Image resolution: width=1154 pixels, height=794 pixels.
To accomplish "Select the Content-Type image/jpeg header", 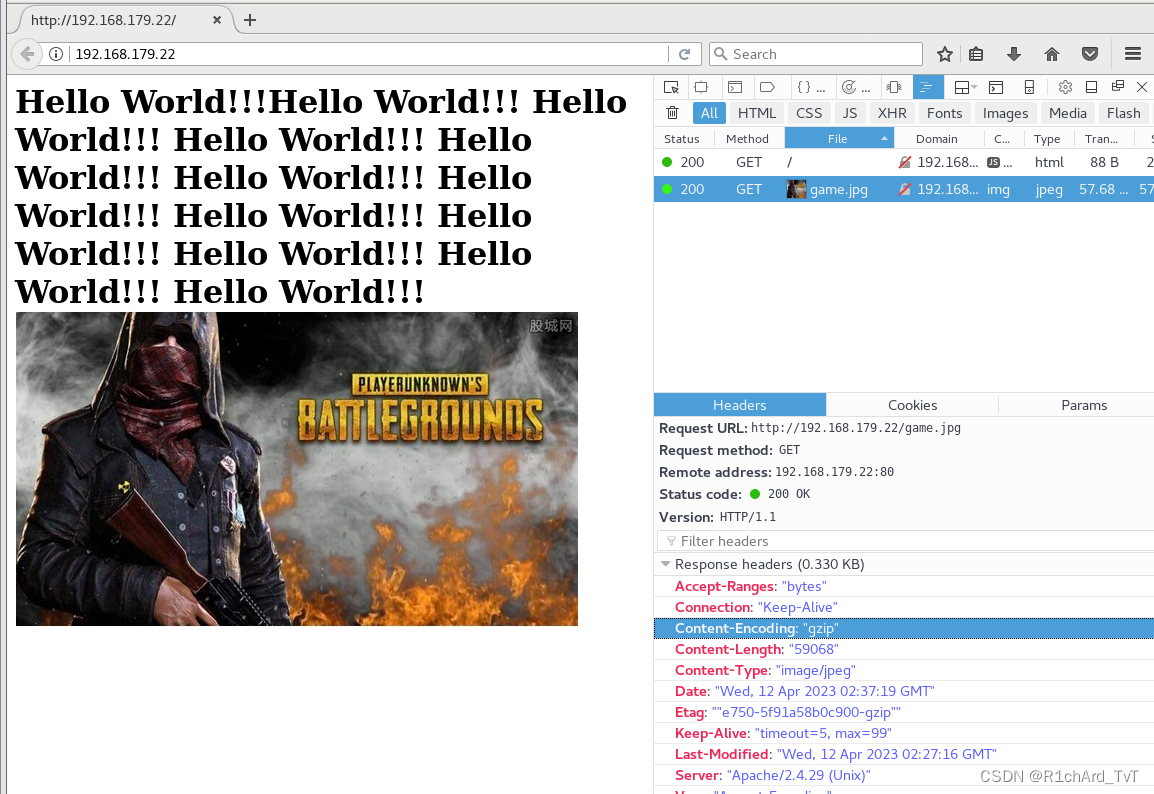I will (904, 670).
